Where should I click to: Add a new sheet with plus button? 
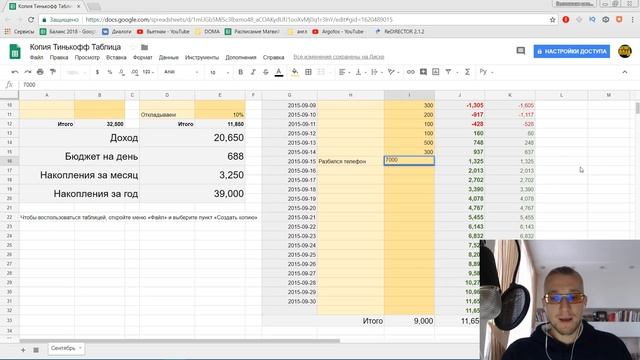pos(23,350)
